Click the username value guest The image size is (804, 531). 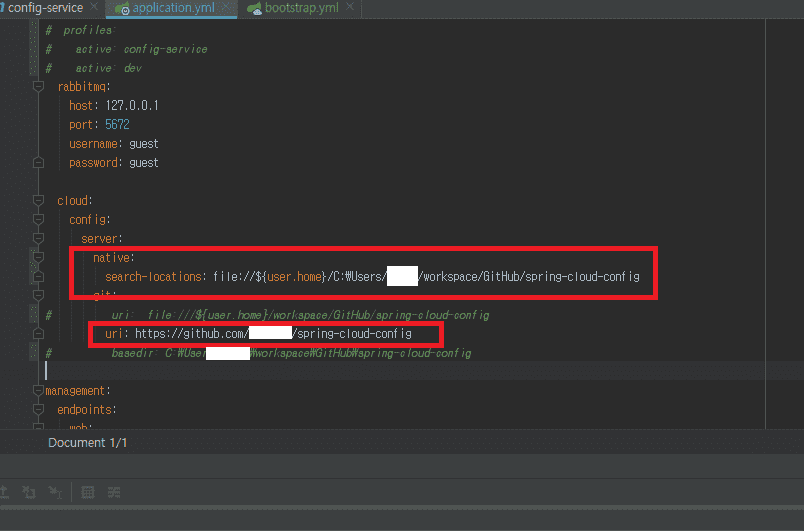pyautogui.click(x=144, y=144)
